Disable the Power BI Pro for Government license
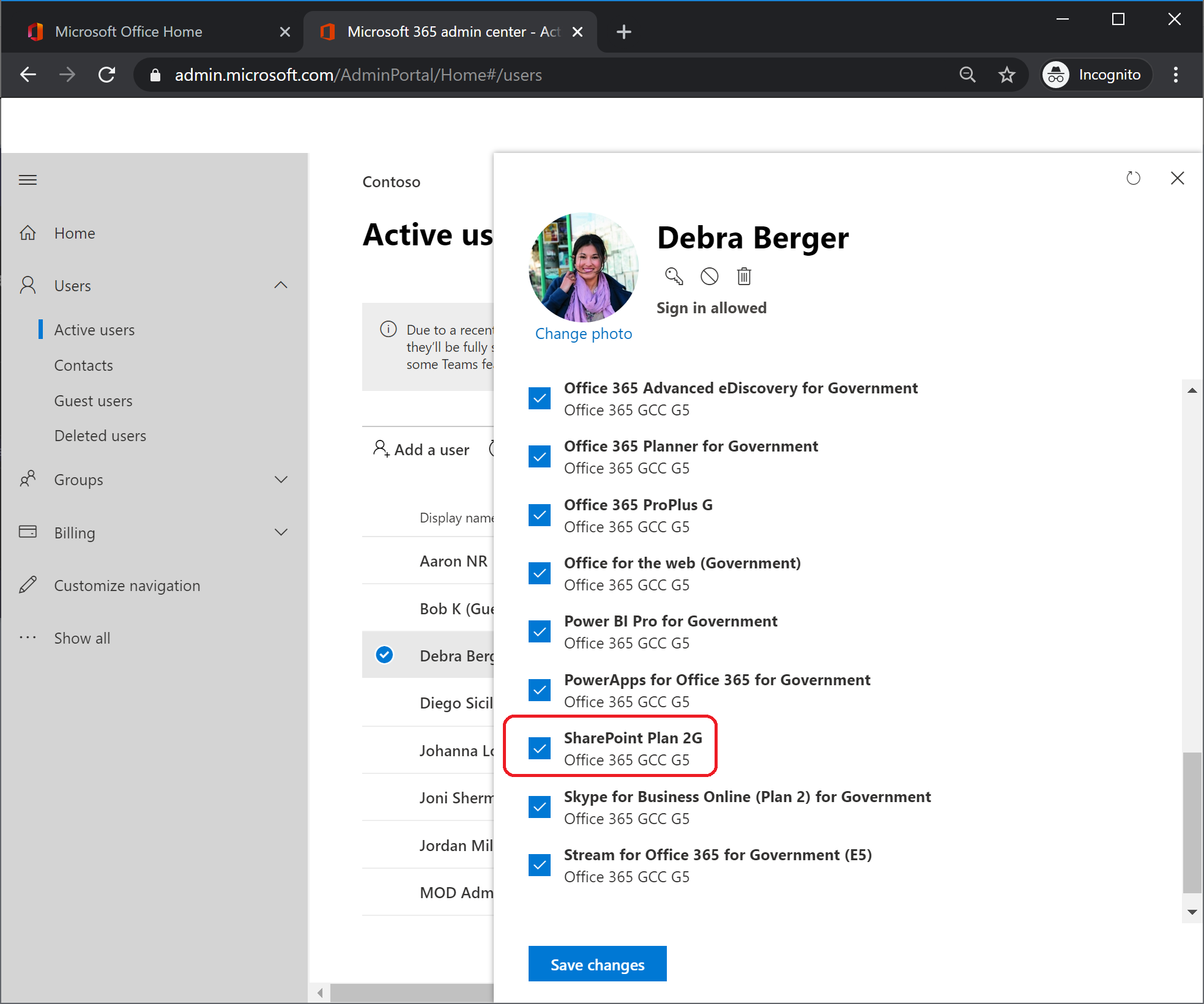The image size is (1204, 1004). 539,631
